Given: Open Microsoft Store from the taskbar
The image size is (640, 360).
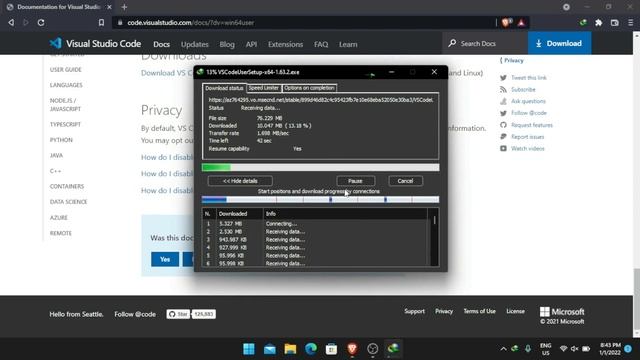Looking at the screenshot, I should point(331,349).
